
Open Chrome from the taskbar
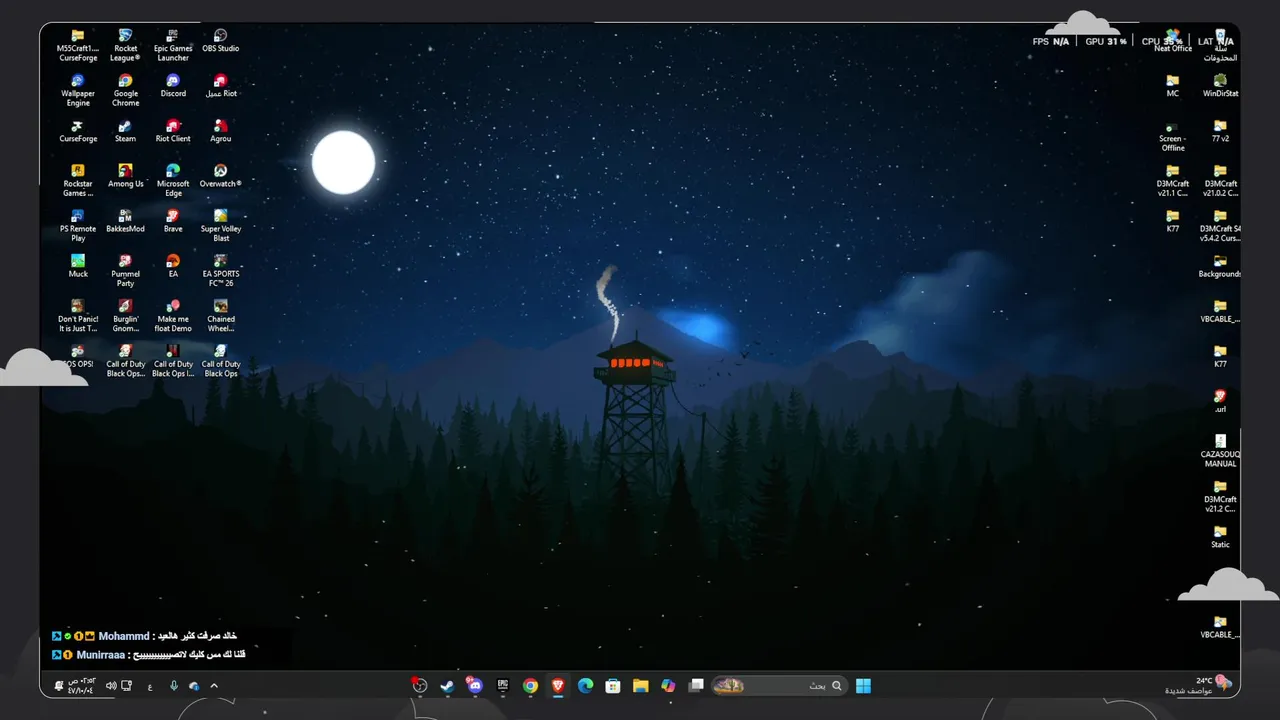[x=530, y=685]
